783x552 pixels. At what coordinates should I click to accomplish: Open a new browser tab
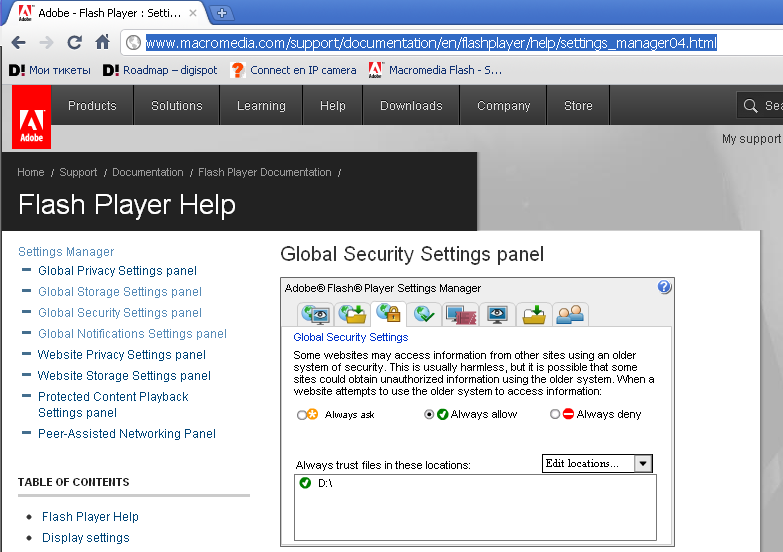point(221,13)
